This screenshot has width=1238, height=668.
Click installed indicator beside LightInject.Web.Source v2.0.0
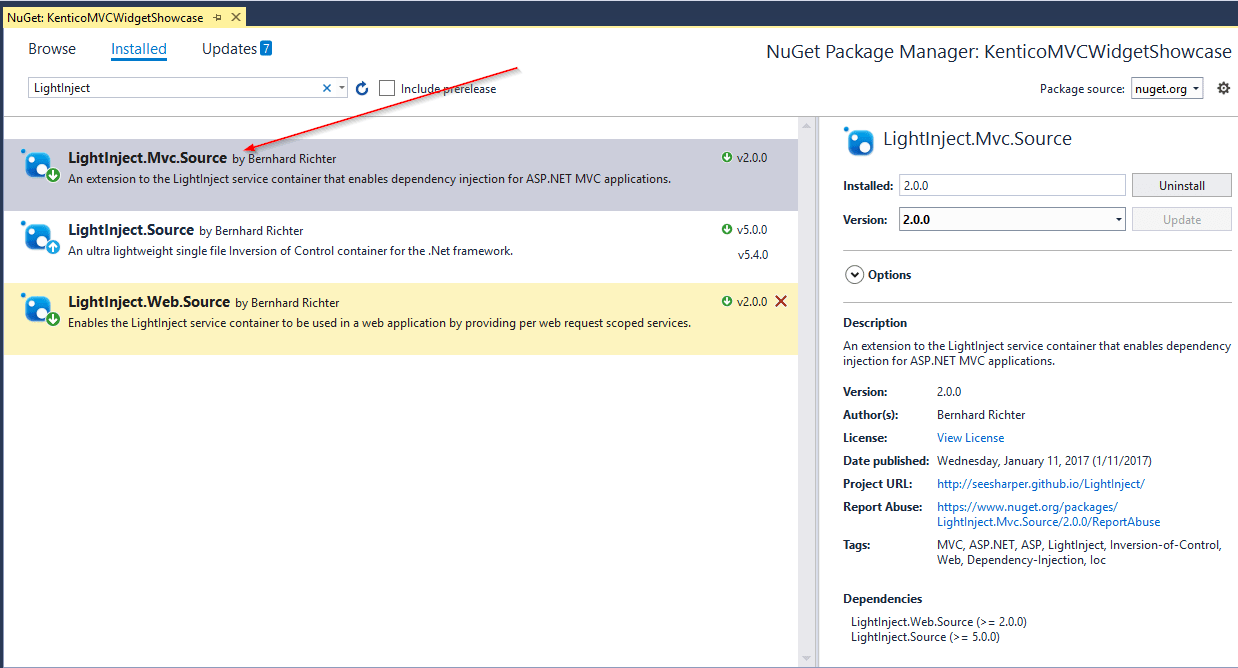pos(727,301)
